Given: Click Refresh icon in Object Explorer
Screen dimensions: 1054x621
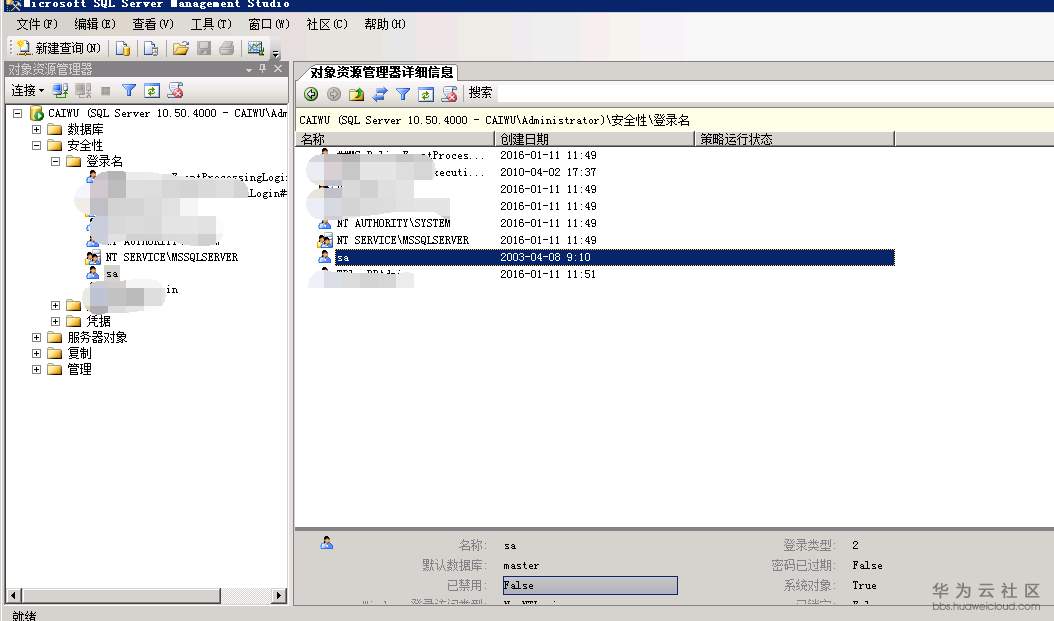Looking at the screenshot, I should [x=152, y=90].
